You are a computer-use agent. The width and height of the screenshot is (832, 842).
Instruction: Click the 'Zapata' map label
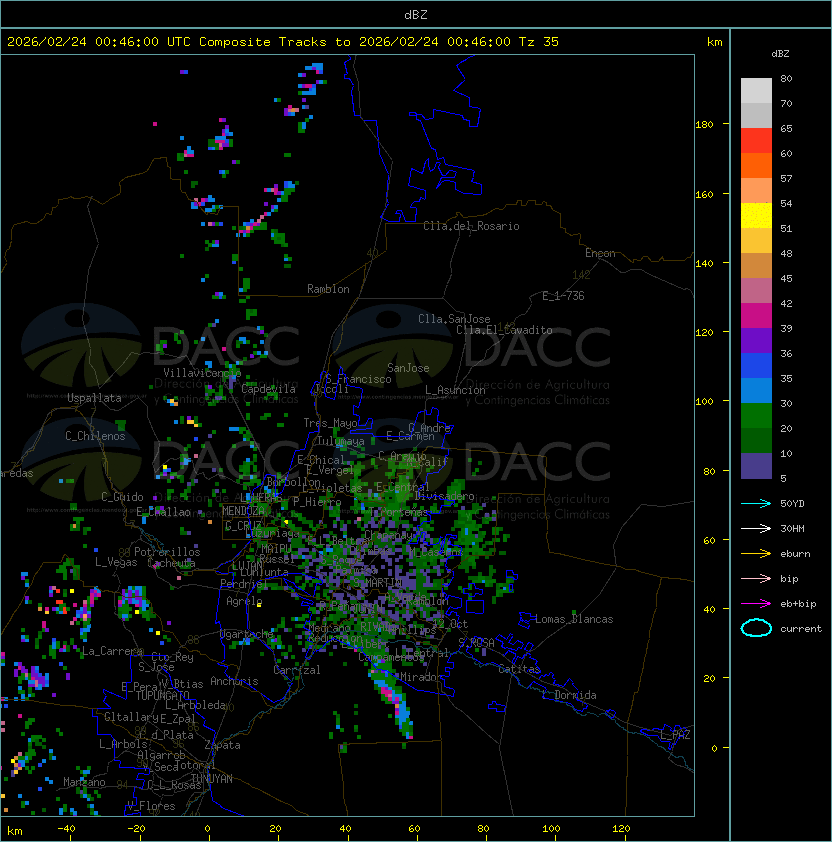[222, 745]
